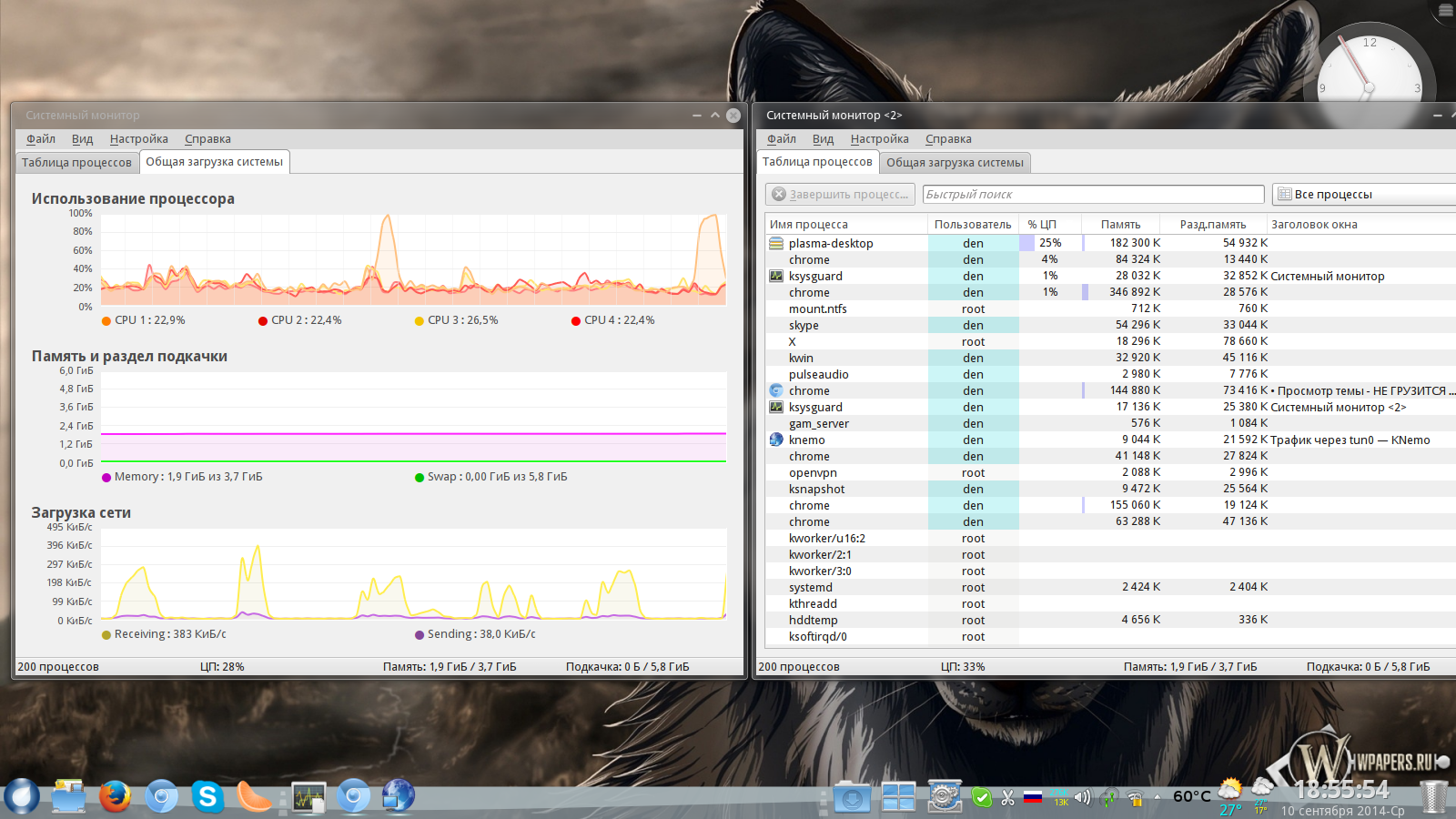
Task: Click the chrome icon in the 144 880 K row
Action: pyautogui.click(x=776, y=390)
